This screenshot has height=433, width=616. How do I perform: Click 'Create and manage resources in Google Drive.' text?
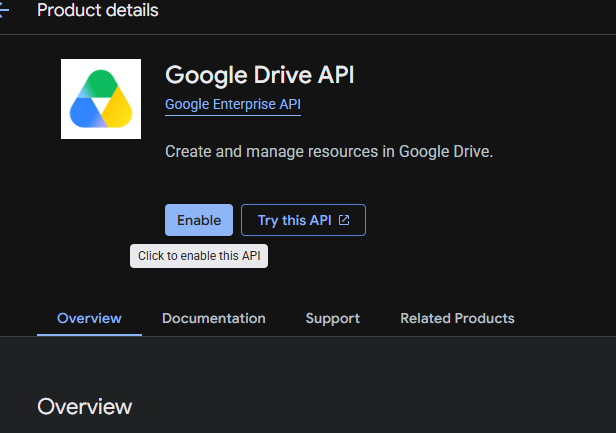(x=329, y=152)
